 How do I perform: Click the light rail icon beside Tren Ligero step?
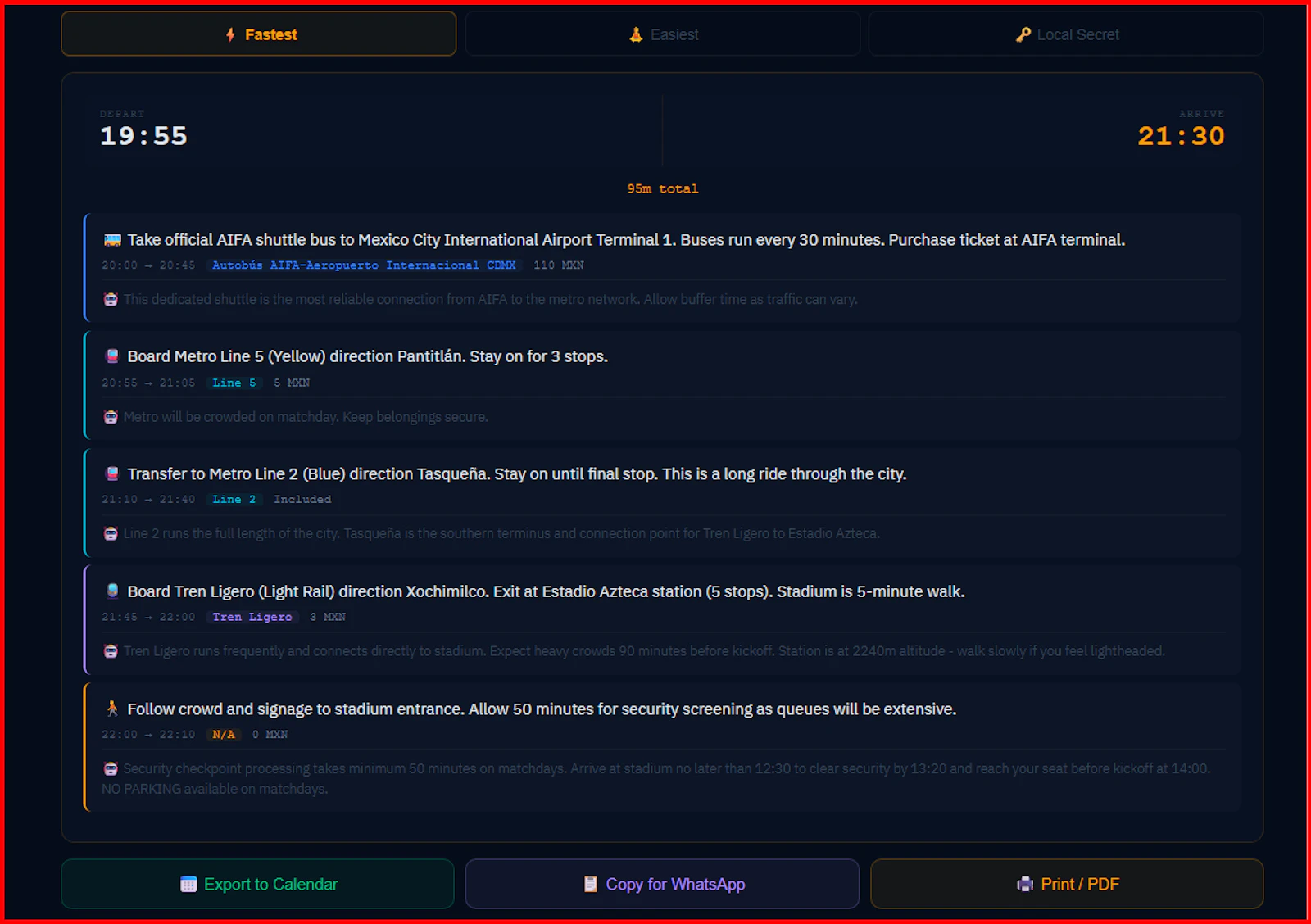[112, 591]
